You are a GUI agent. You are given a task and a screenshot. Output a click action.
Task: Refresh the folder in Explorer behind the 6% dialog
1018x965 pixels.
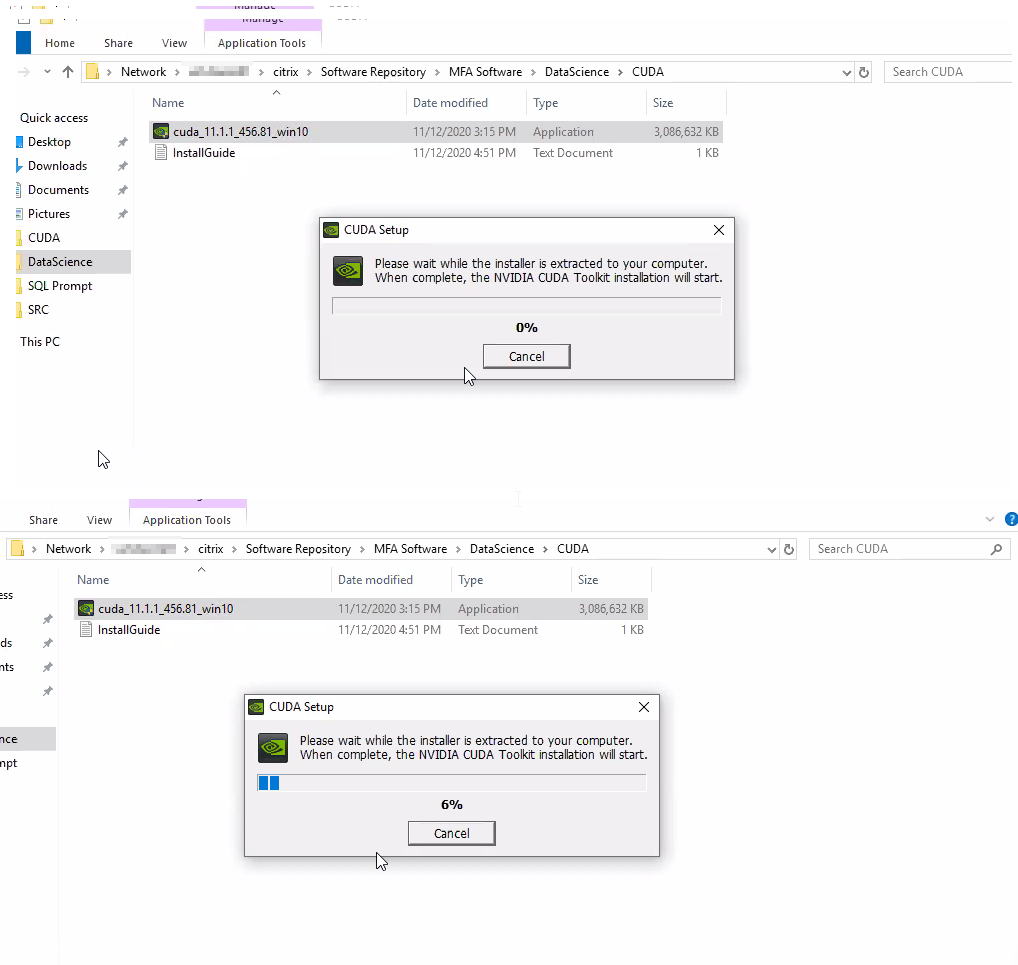click(788, 549)
